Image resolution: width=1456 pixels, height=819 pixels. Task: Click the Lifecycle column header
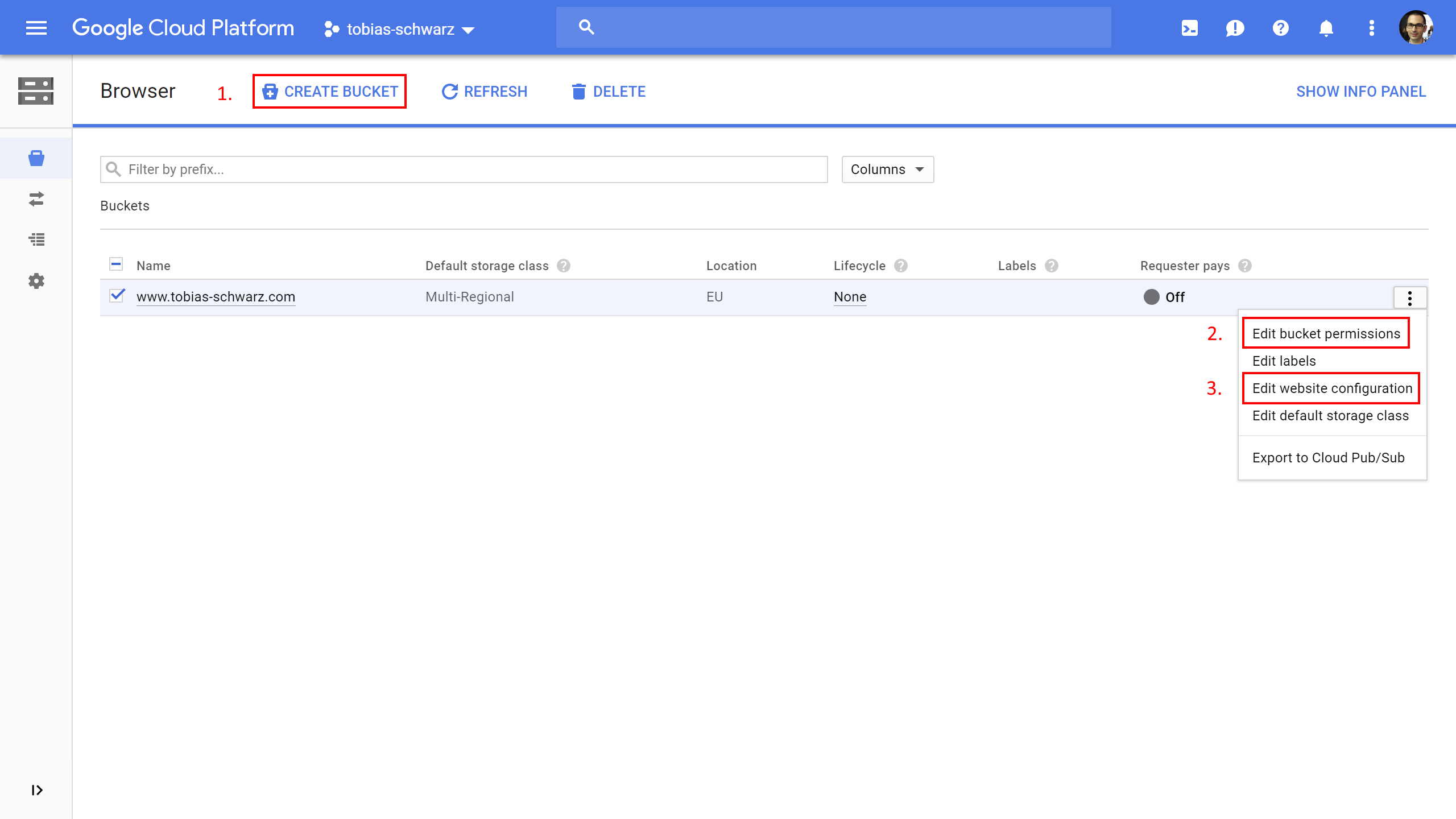tap(859, 266)
